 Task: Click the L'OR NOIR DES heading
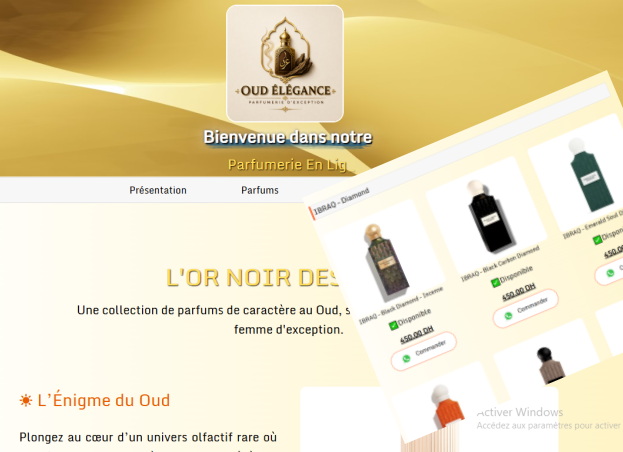pos(253,278)
